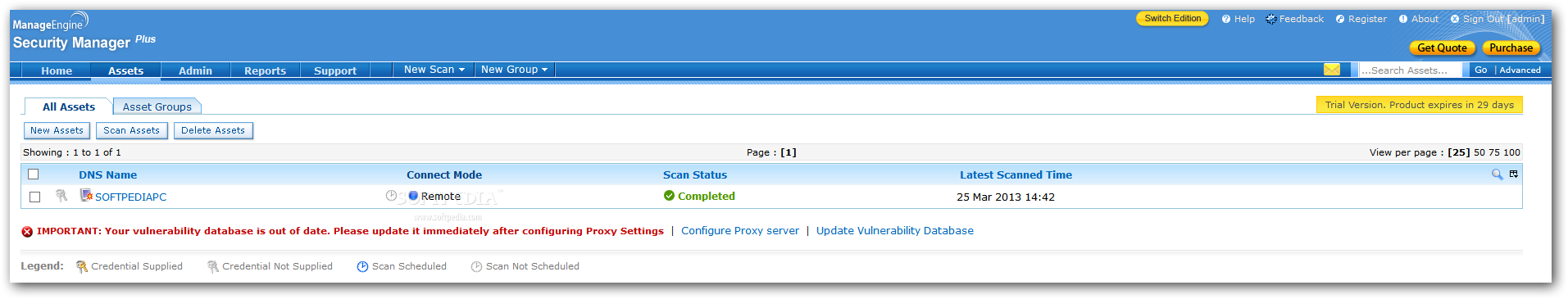
Task: Click the Go search button
Action: coord(1480,70)
